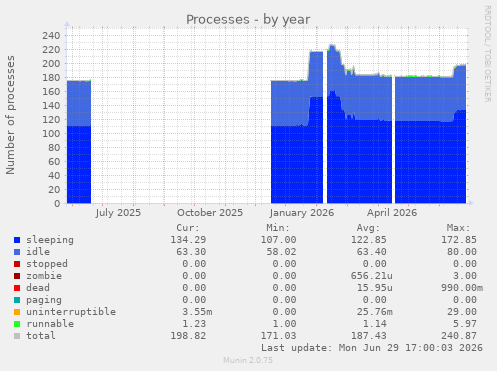Click the 'Last update' timestamp line
Image resolution: width=497 pixels, height=371 pixels.
[x=372, y=348]
